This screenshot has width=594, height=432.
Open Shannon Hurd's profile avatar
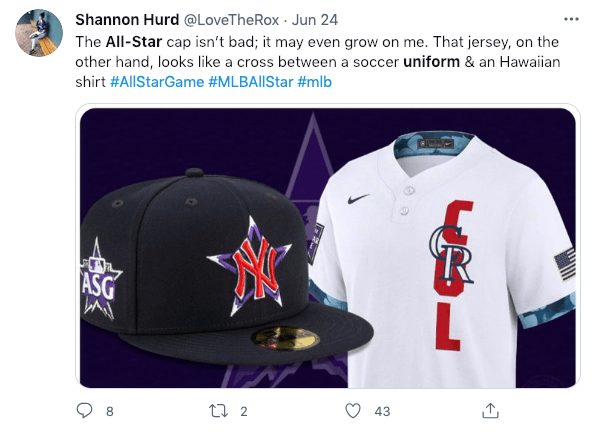click(39, 33)
